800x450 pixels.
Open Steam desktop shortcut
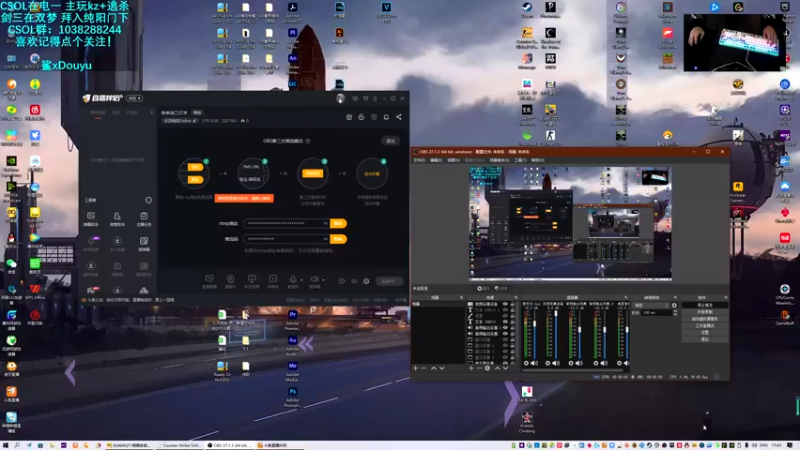[x=527, y=10]
